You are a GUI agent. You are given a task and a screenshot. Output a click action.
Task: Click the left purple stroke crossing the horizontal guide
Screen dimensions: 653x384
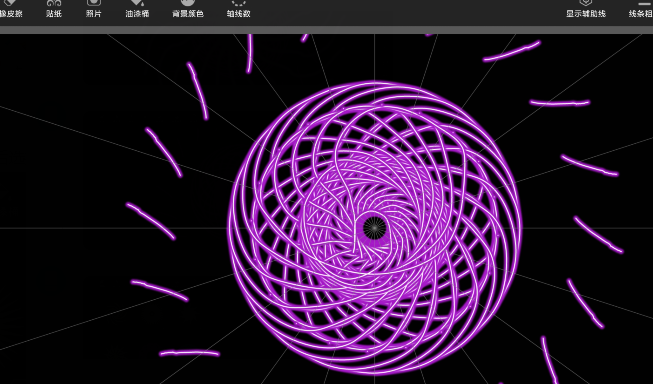[151, 221]
